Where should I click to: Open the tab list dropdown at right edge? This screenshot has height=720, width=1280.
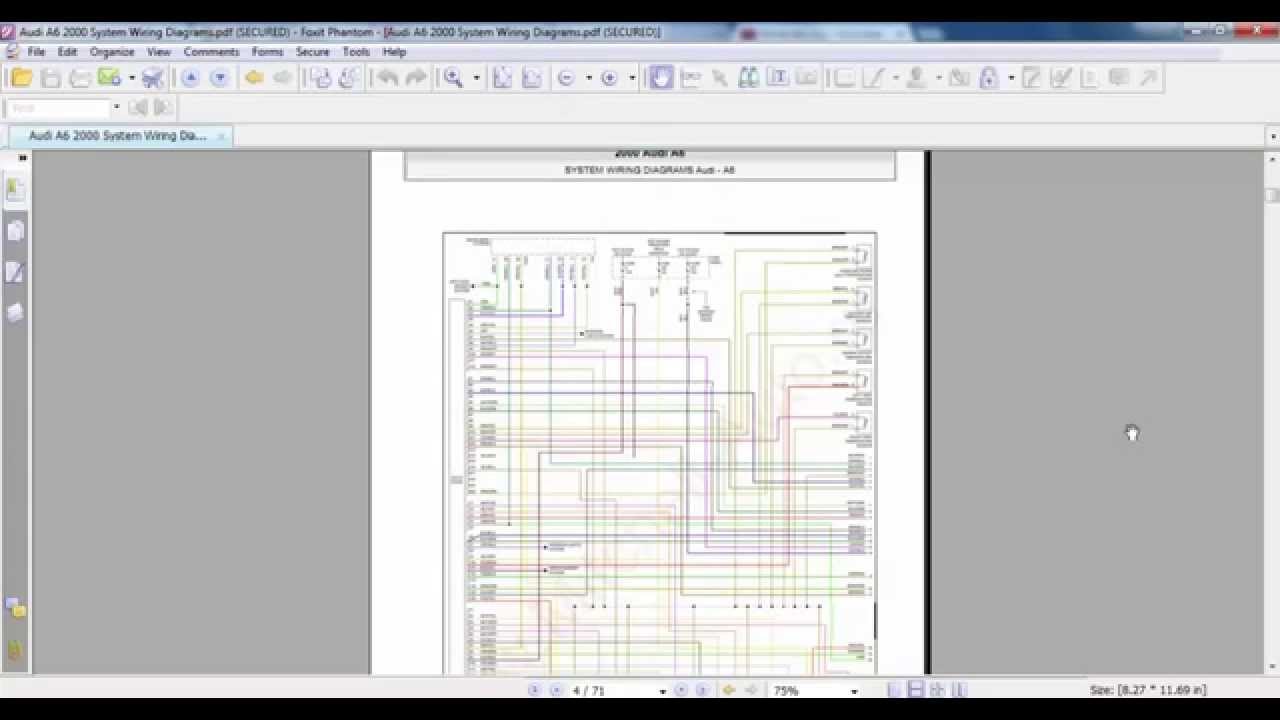point(1272,136)
